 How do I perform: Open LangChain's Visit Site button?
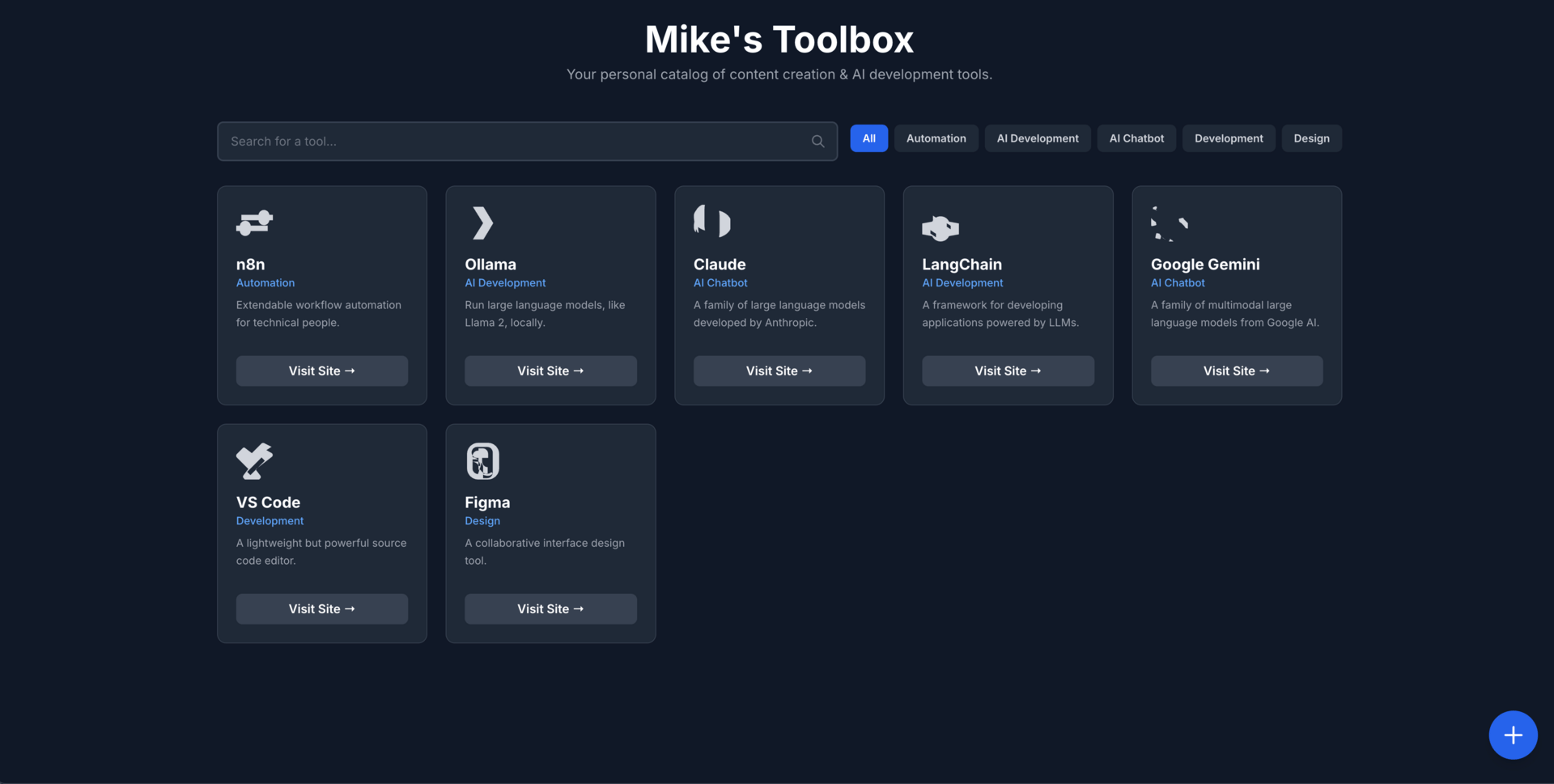1008,371
